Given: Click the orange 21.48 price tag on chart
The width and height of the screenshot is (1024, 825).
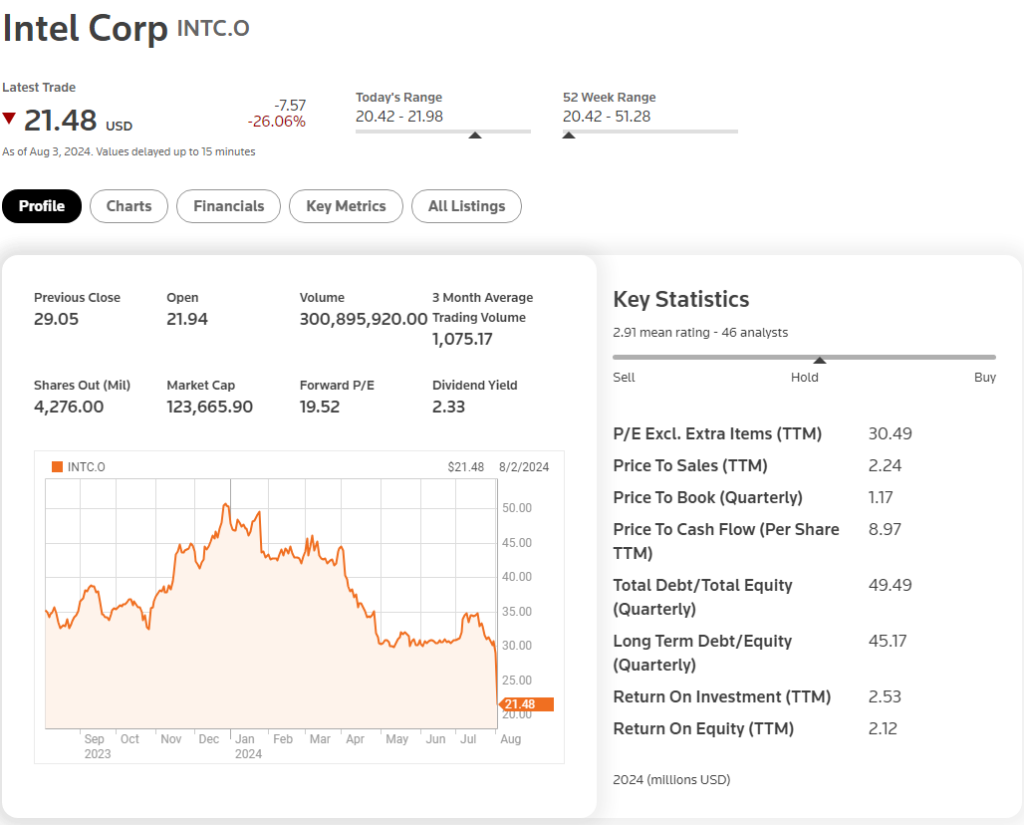Looking at the screenshot, I should pos(525,704).
